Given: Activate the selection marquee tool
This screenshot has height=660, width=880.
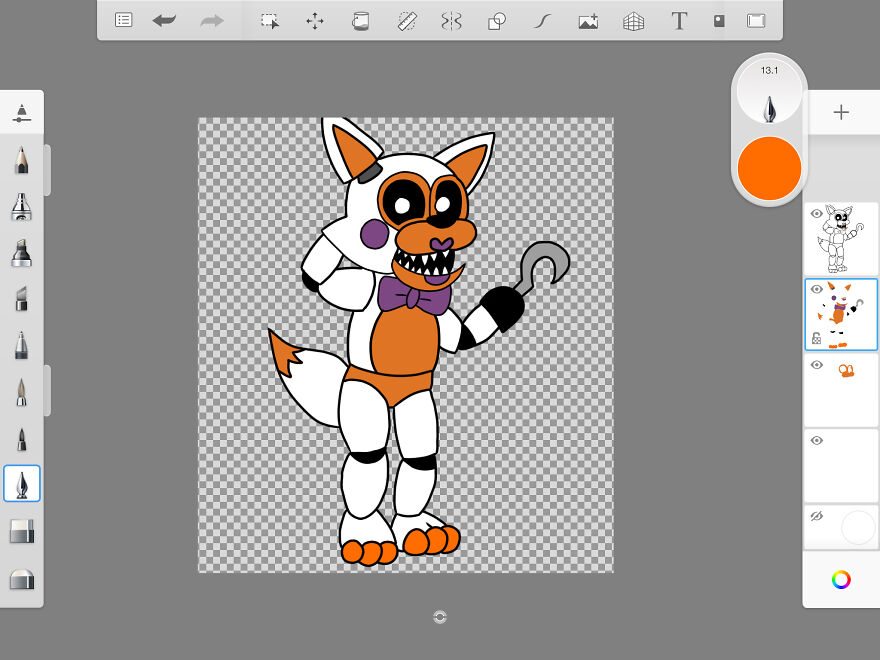Looking at the screenshot, I should pos(269,19).
